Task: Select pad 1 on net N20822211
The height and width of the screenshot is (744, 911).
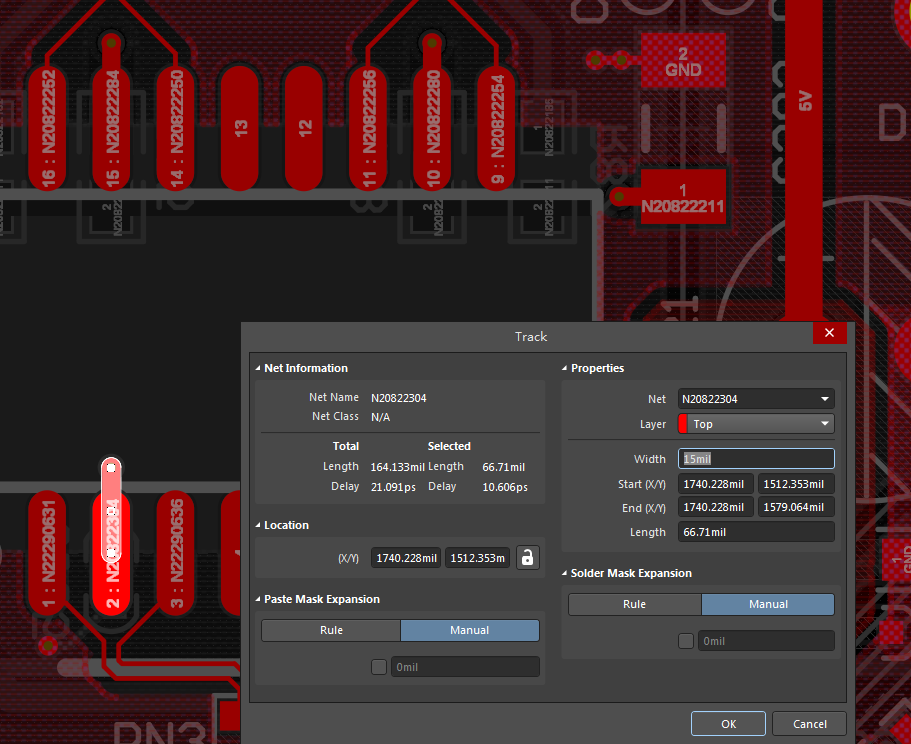Action: point(683,197)
